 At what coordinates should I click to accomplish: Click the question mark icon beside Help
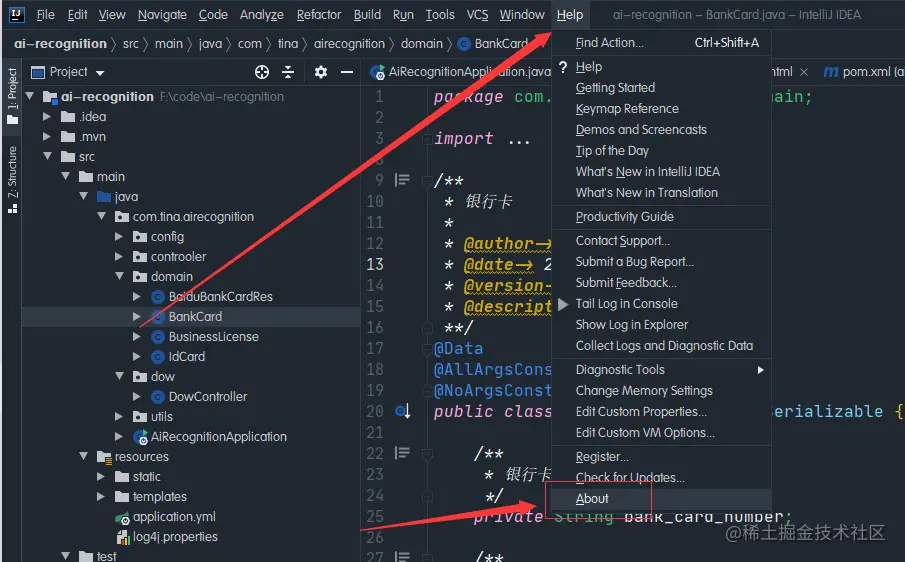click(563, 67)
